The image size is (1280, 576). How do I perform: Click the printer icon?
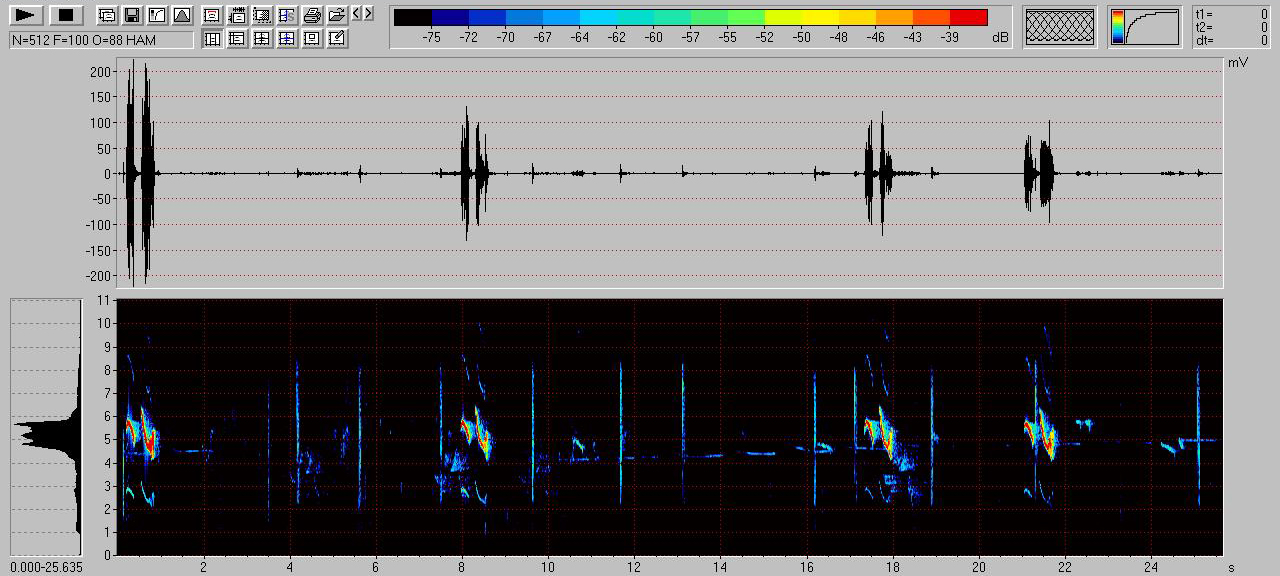312,15
